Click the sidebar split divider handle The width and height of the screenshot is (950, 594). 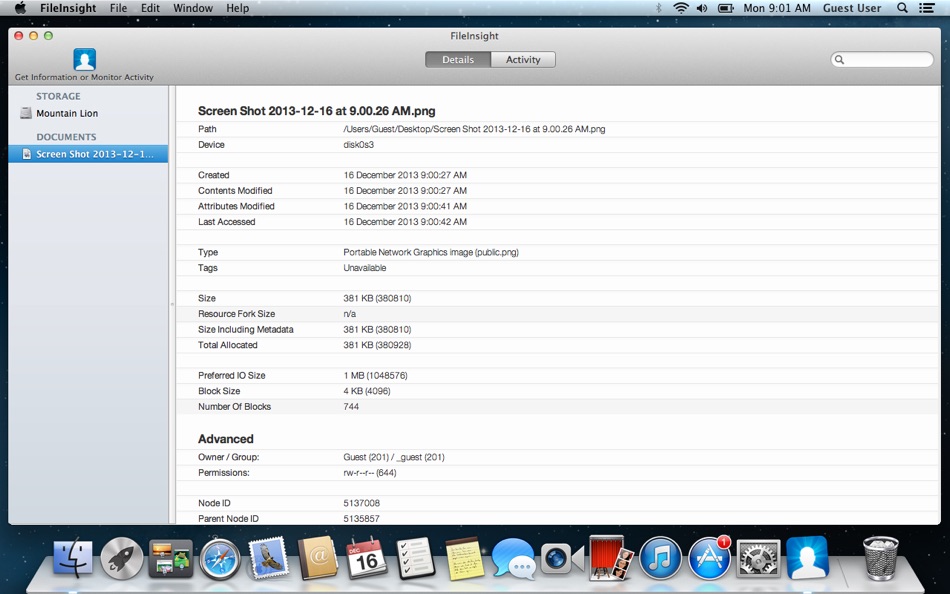[172, 304]
